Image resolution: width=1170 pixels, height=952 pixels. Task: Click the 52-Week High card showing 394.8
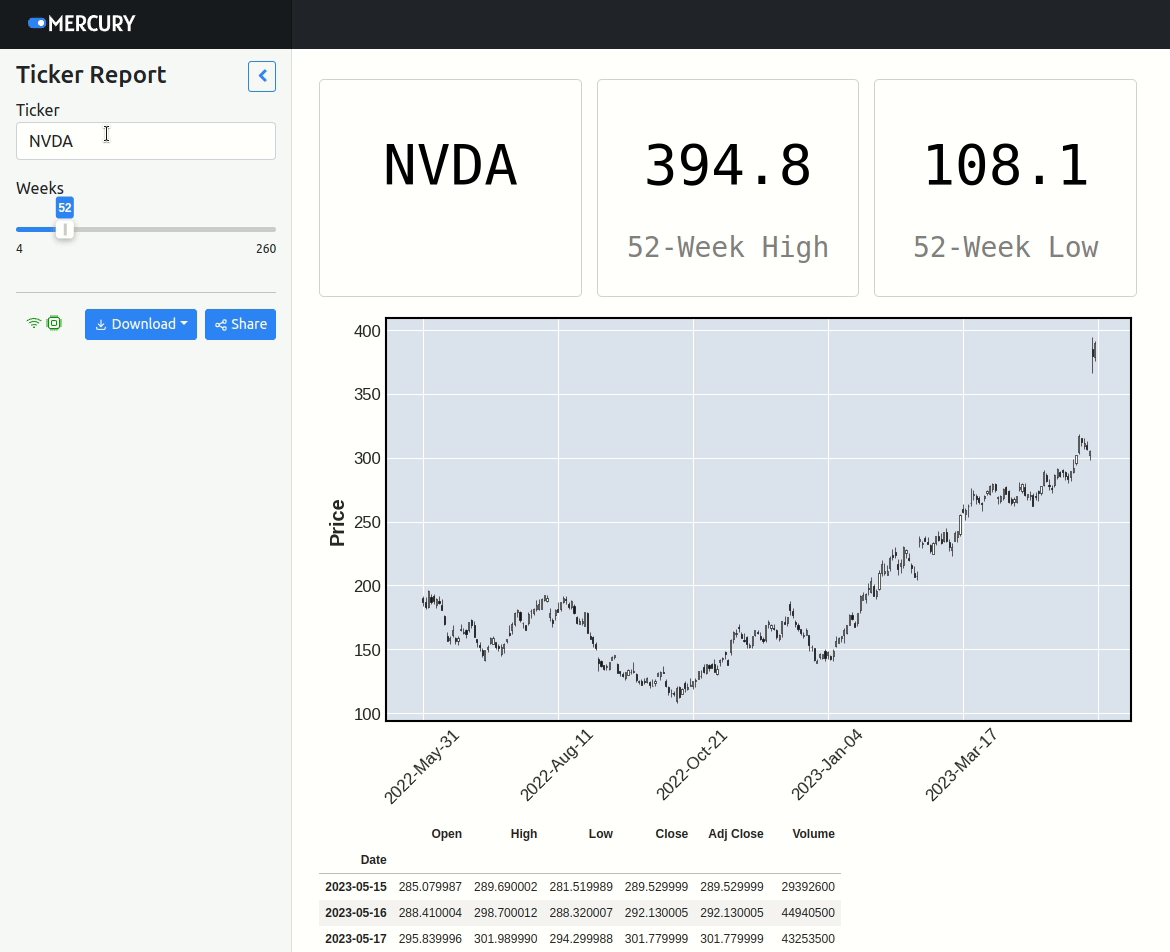pyautogui.click(x=727, y=187)
